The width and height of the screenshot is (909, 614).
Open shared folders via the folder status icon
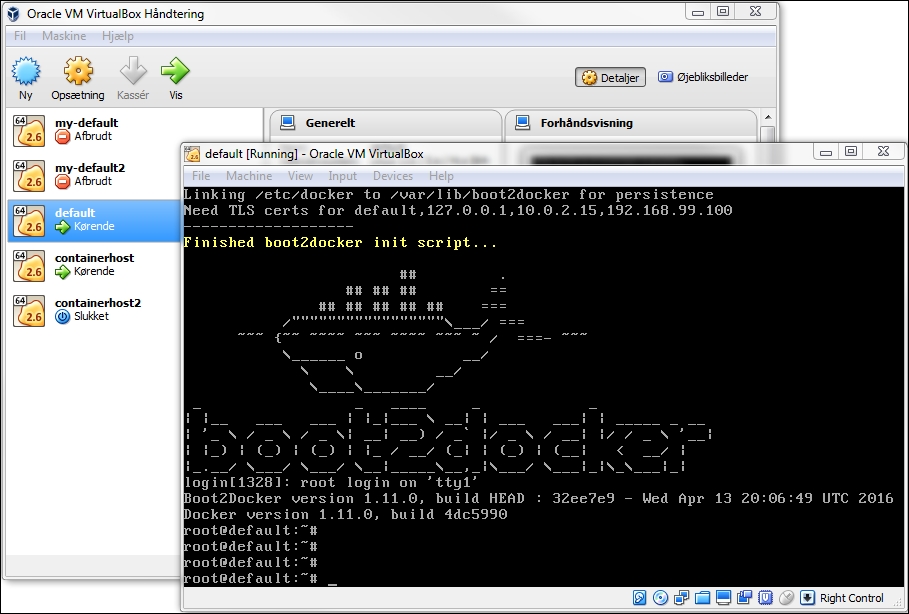click(x=703, y=597)
